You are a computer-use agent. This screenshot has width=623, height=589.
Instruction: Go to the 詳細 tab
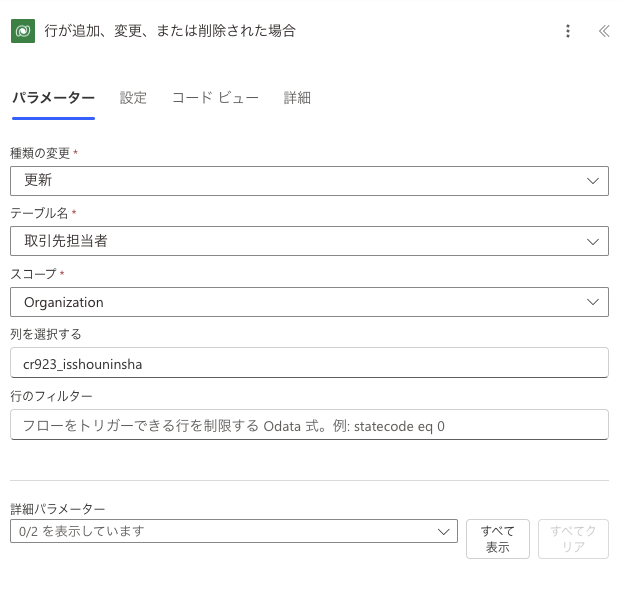click(x=297, y=98)
